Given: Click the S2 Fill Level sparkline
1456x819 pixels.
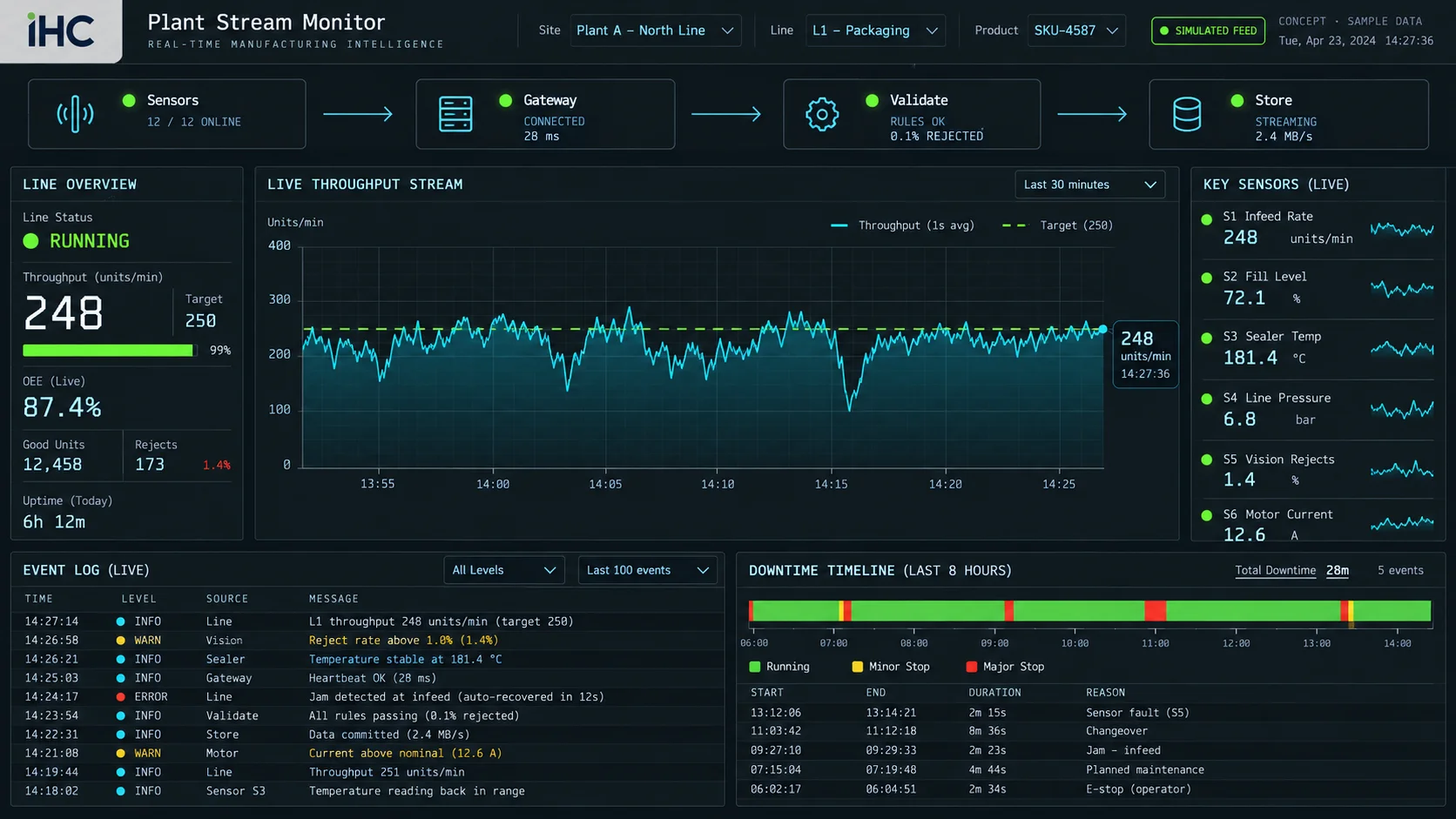Looking at the screenshot, I should pyautogui.click(x=1402, y=288).
